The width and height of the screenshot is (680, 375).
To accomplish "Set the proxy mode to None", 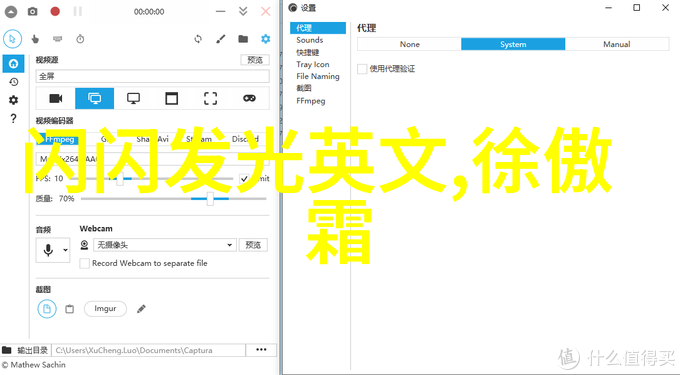I will (409, 44).
